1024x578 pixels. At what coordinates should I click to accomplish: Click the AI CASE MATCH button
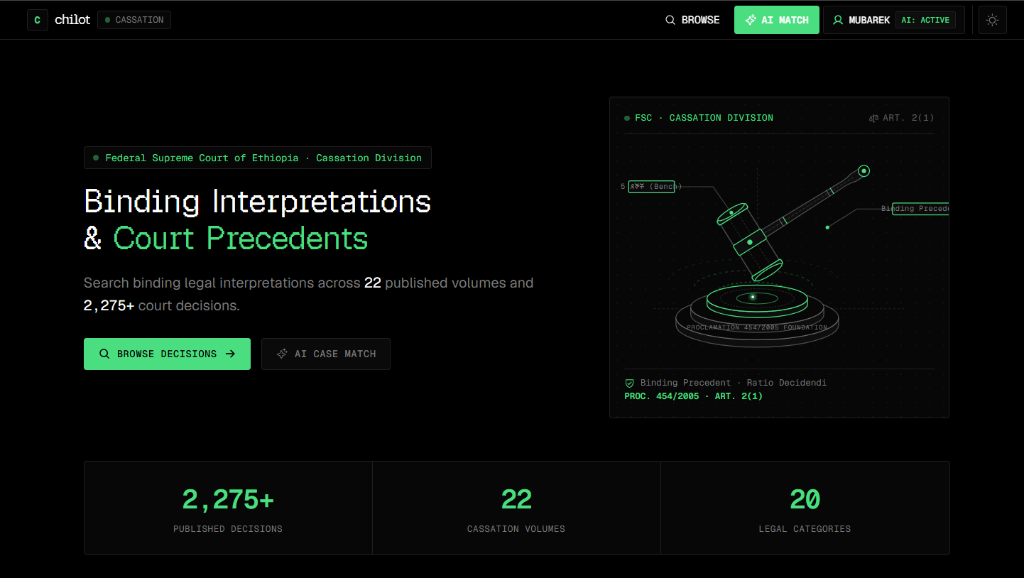coord(326,354)
